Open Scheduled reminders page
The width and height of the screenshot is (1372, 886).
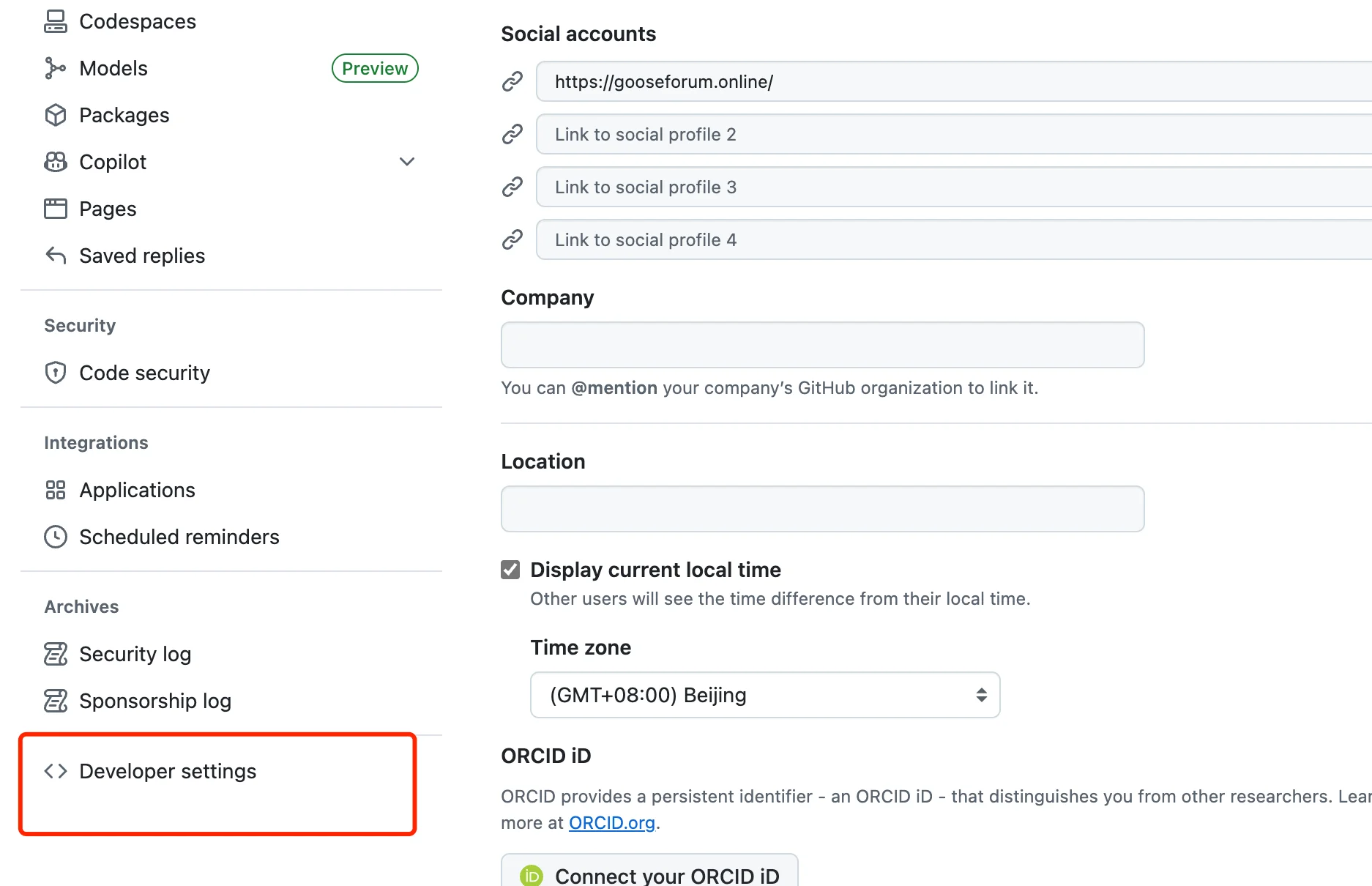[x=179, y=537]
